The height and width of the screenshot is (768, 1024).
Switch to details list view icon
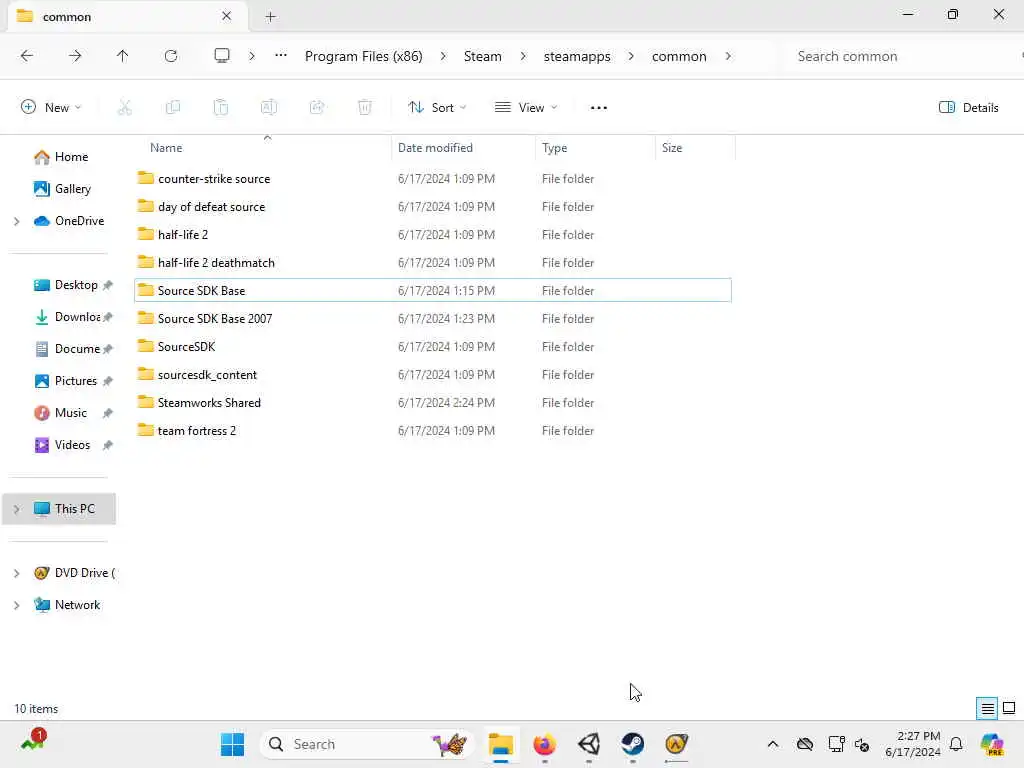click(987, 708)
